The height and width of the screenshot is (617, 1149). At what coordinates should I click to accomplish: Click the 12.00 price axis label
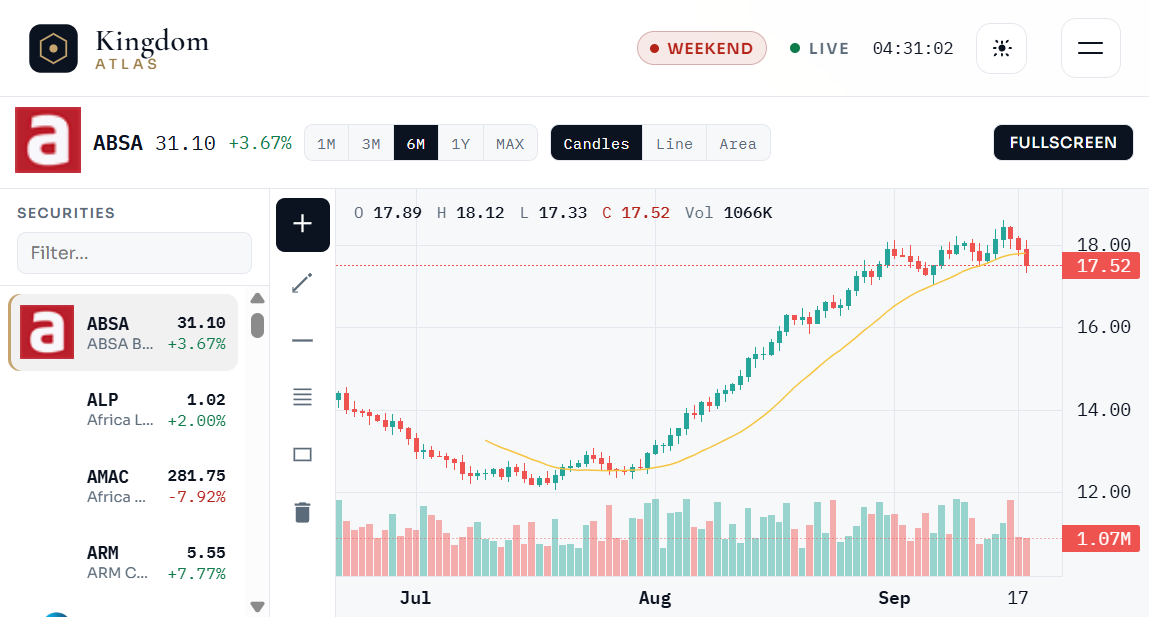pos(1103,492)
